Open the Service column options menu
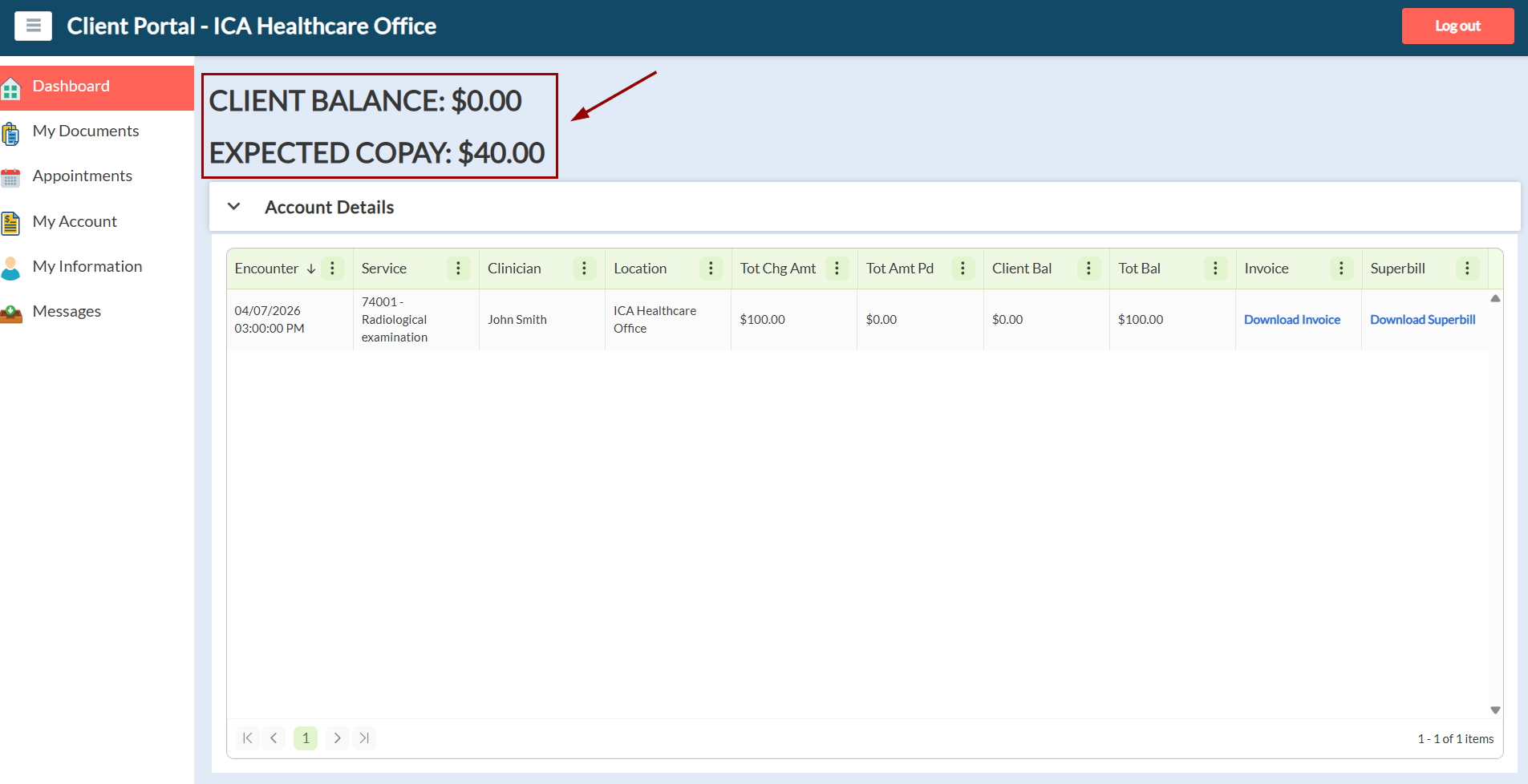 tap(458, 269)
